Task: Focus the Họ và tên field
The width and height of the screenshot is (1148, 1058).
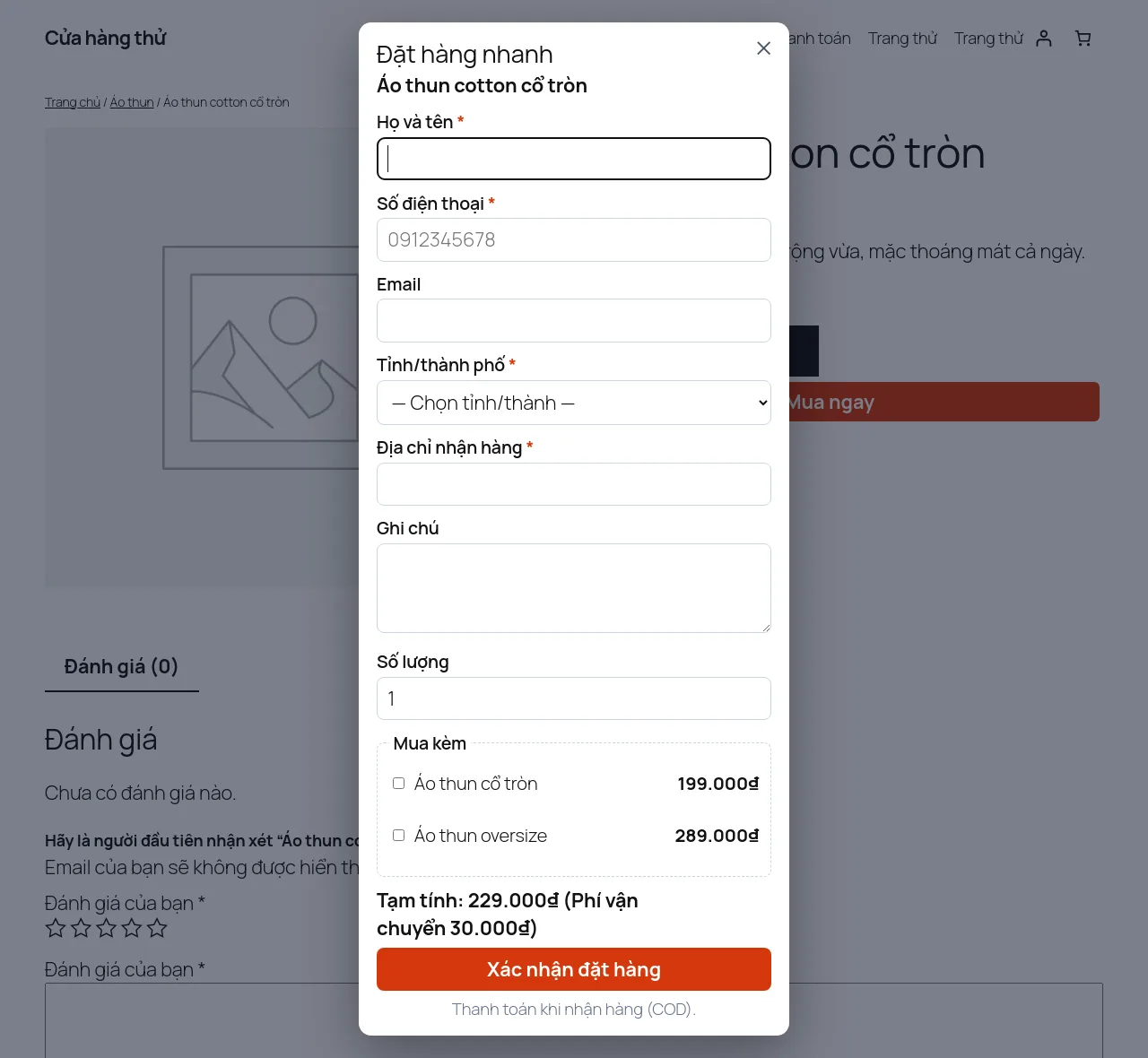Action: click(574, 159)
